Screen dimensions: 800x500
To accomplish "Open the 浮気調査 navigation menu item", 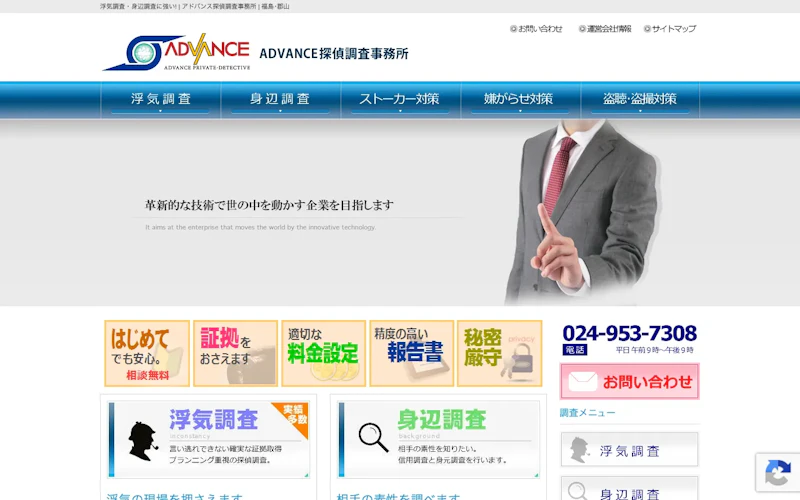I will click(x=161, y=99).
